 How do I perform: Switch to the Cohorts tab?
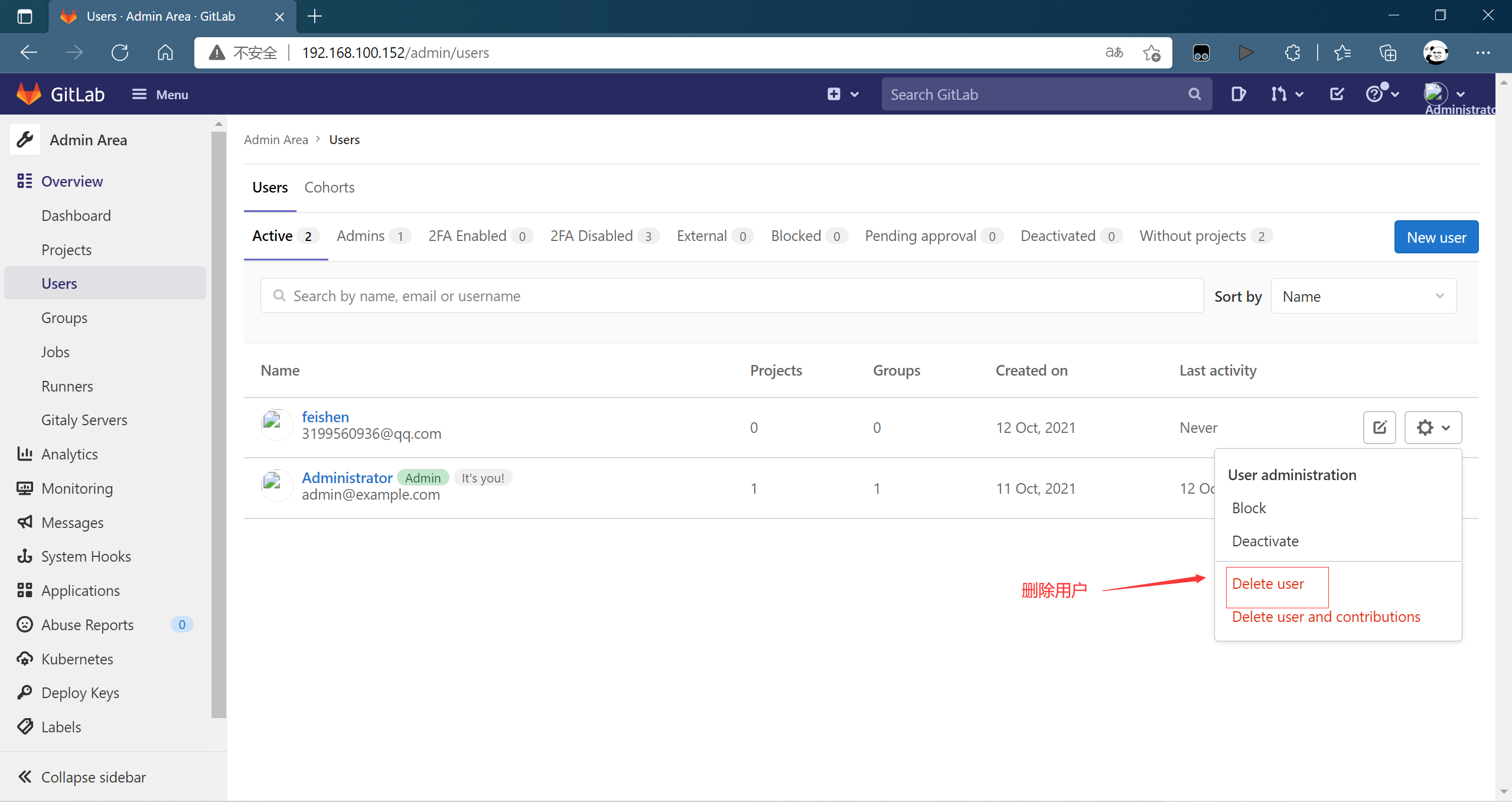[329, 188]
